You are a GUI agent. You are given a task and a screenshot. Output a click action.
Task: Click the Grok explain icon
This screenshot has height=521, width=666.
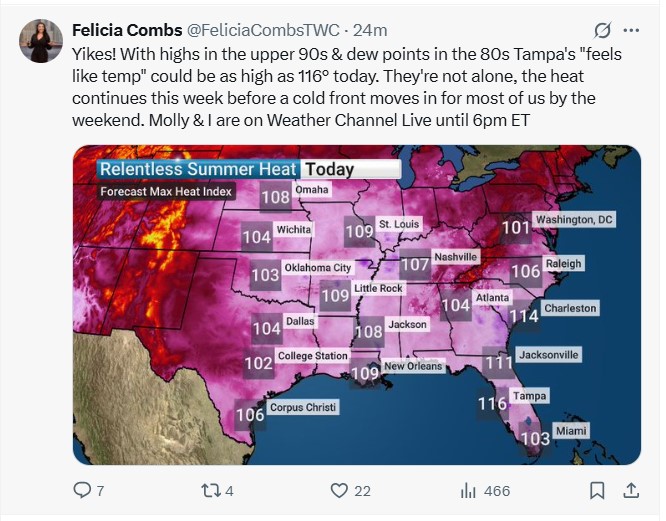pos(602,30)
